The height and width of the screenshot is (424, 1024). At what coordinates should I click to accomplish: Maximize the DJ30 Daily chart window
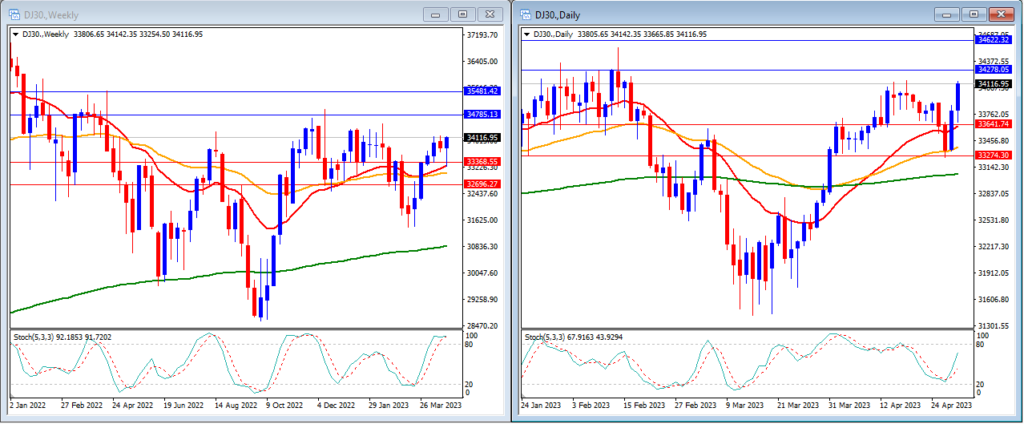click(974, 14)
